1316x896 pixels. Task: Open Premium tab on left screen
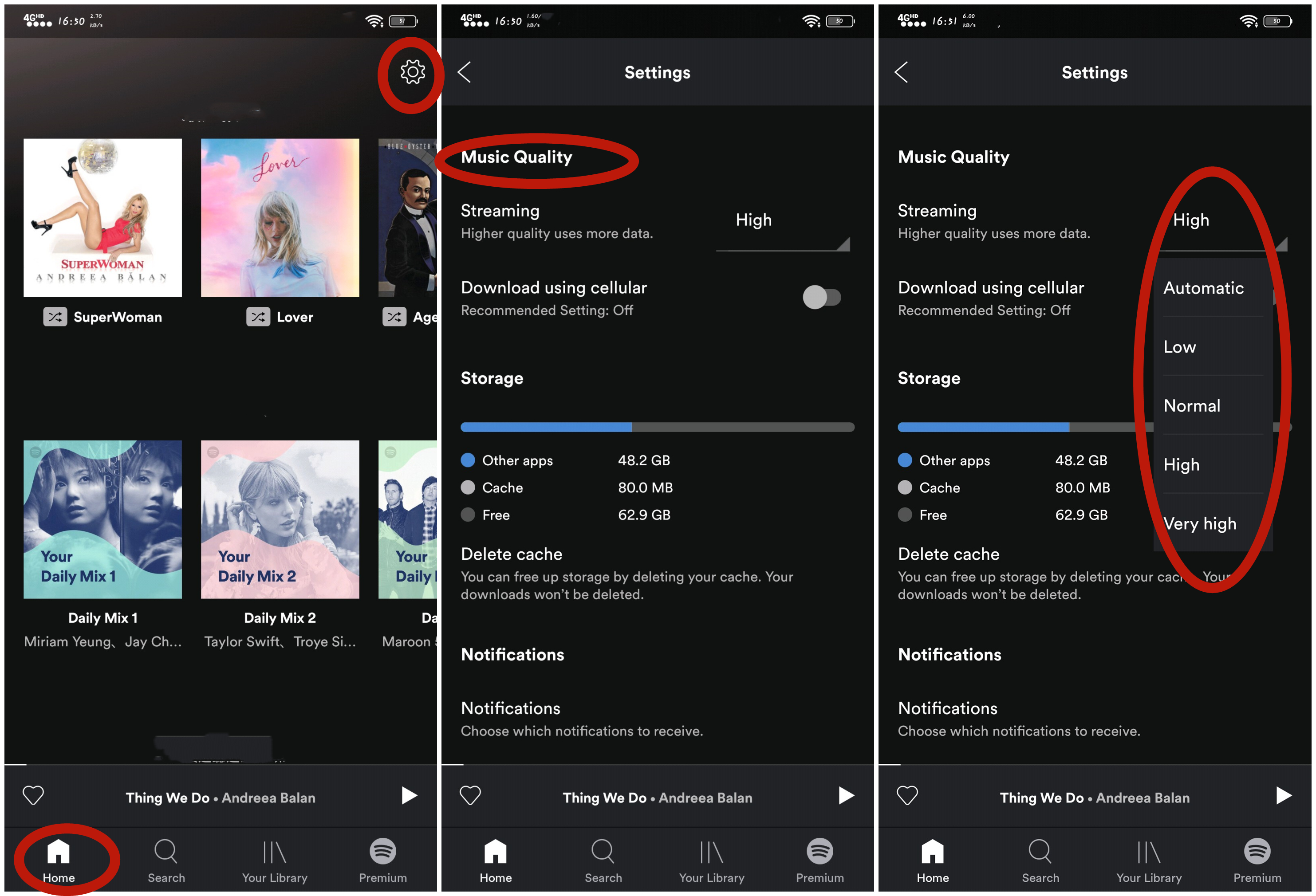[383, 861]
